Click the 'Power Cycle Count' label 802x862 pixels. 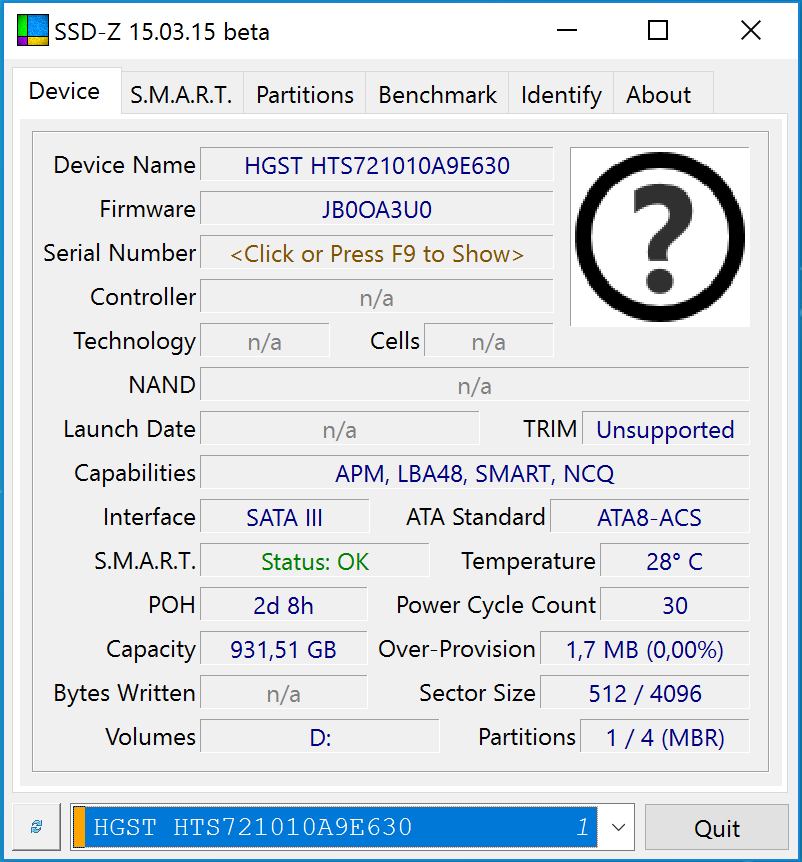click(496, 605)
